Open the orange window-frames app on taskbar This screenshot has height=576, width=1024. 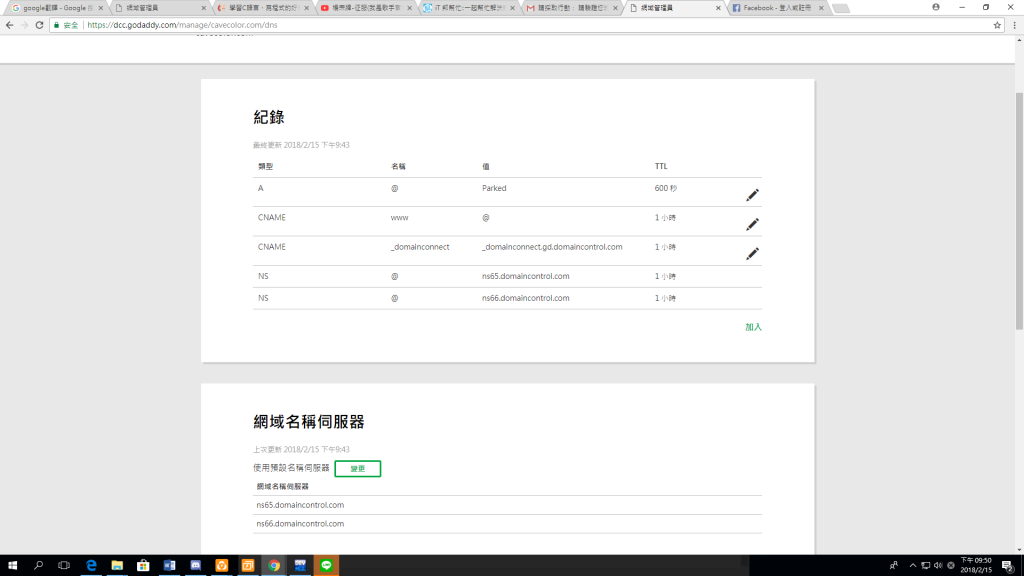pyautogui.click(x=248, y=566)
